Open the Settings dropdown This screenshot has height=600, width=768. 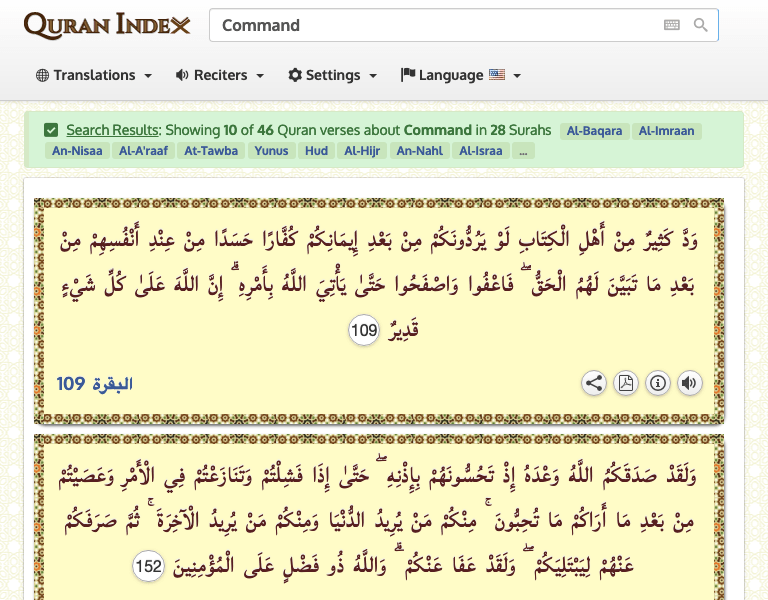click(x=333, y=75)
